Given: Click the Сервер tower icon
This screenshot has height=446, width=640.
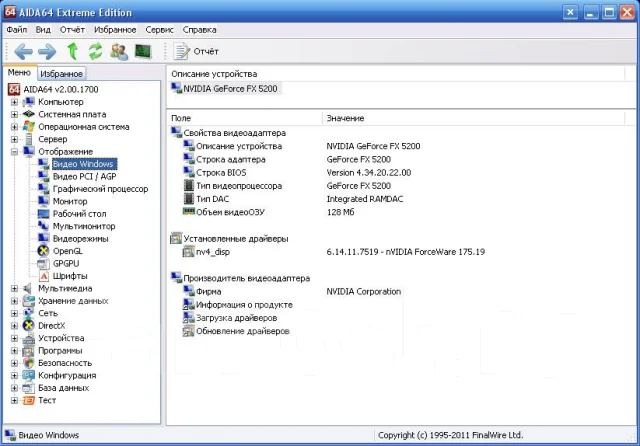Looking at the screenshot, I should 29,140.
